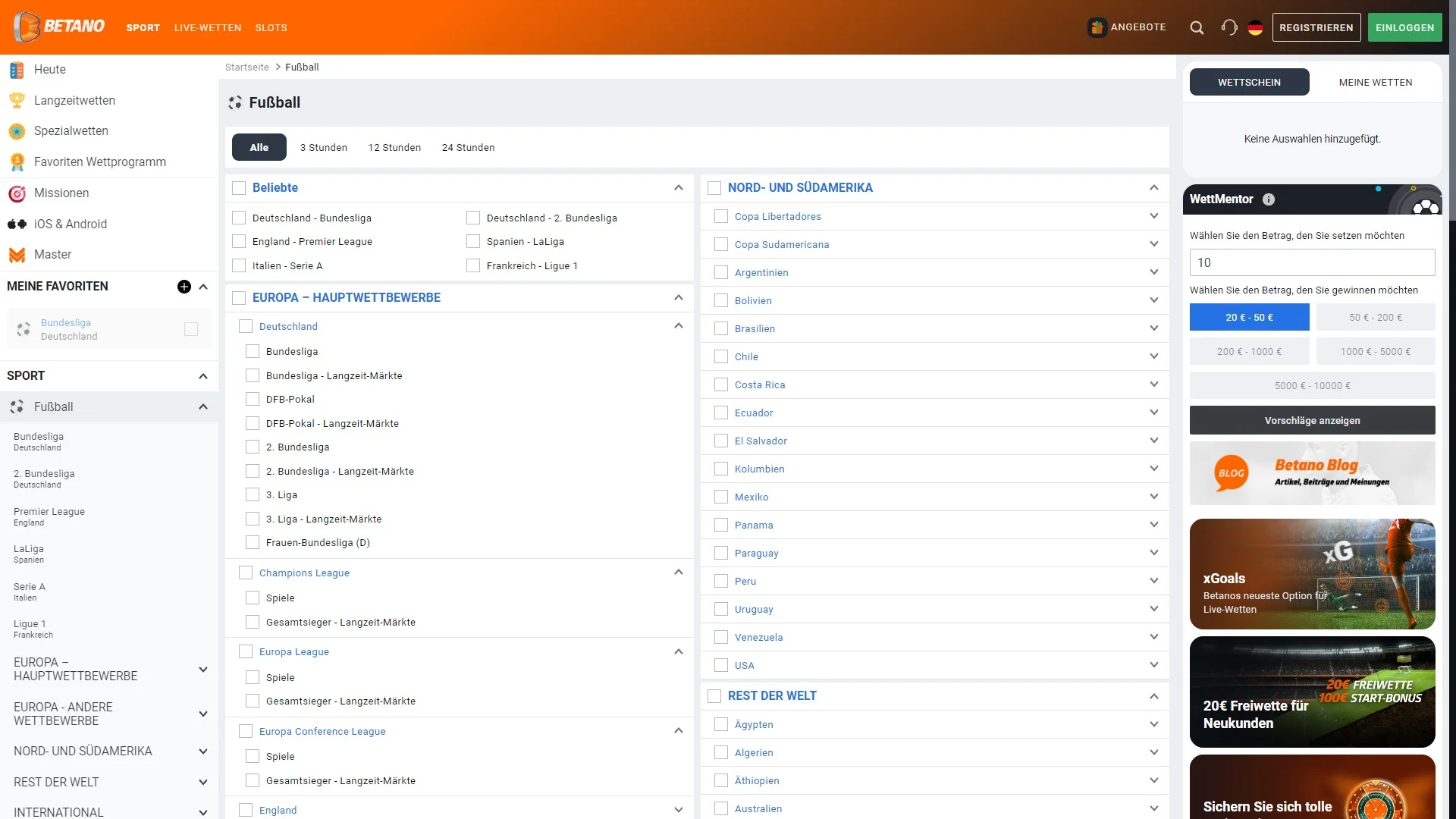Open the headset customer support icon
The image size is (1456, 819).
1229,27
